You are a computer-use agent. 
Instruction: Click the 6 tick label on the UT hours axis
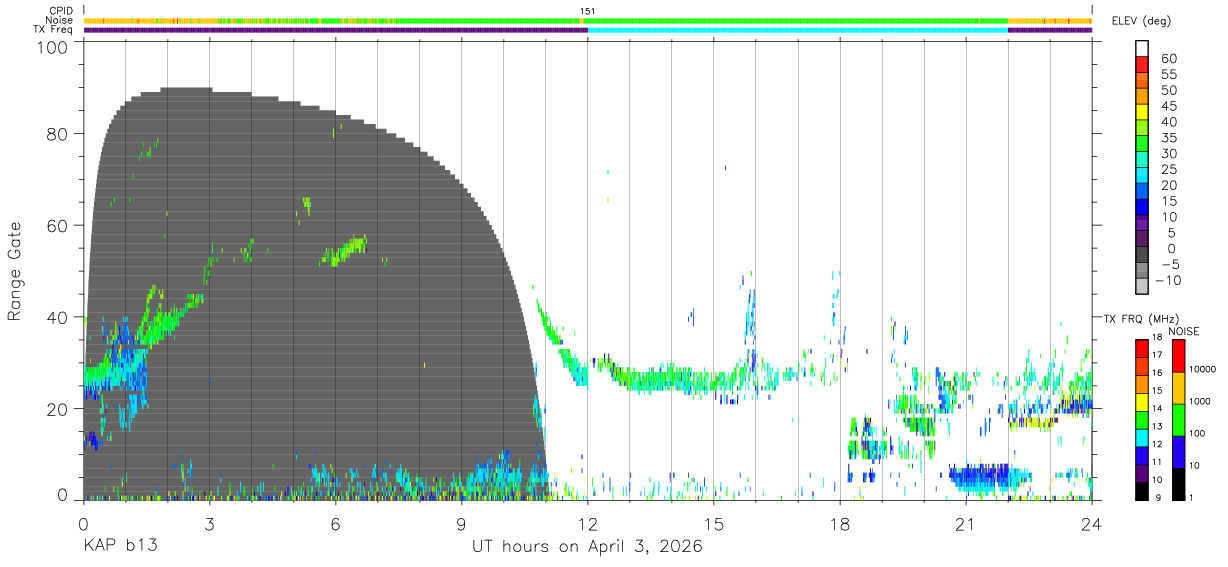click(x=335, y=524)
